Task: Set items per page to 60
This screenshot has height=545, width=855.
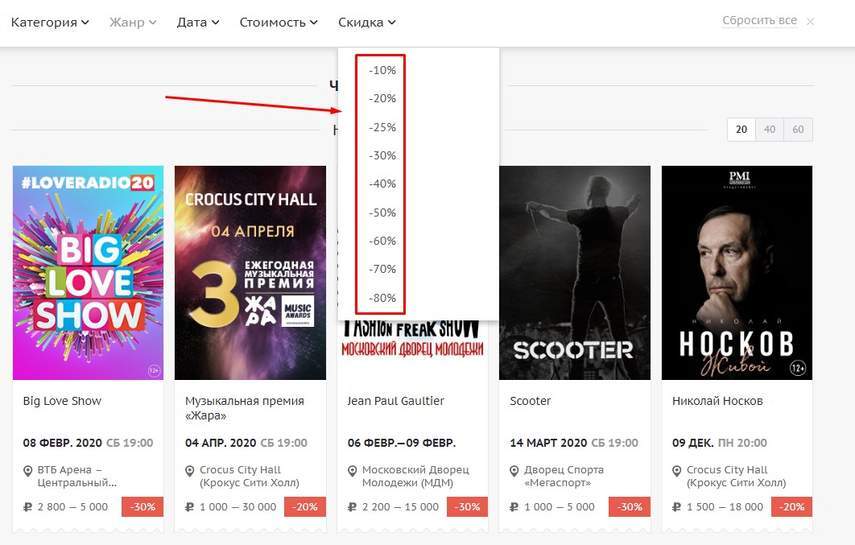Action: [798, 129]
